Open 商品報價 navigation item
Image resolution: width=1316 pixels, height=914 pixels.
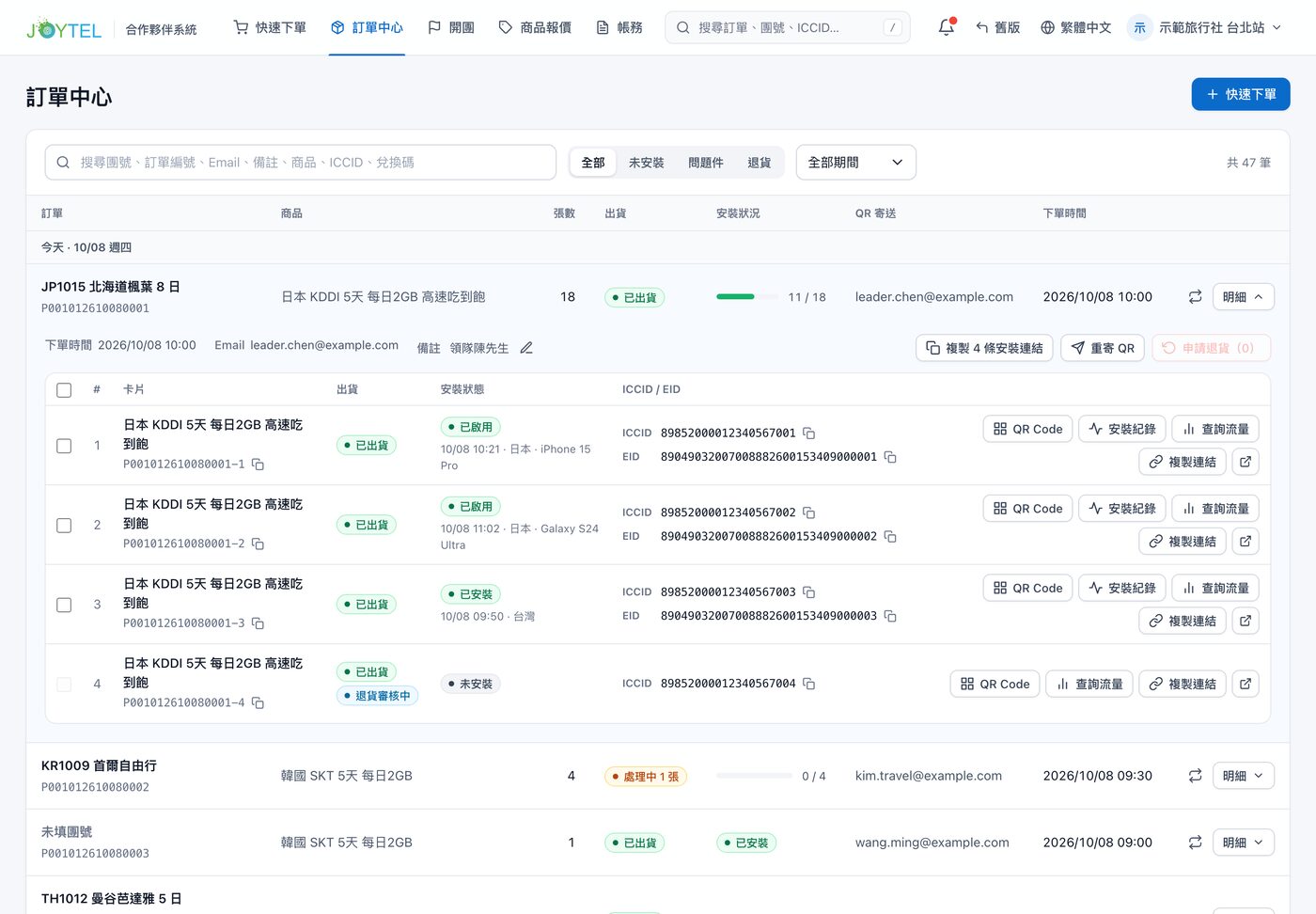[x=535, y=28]
